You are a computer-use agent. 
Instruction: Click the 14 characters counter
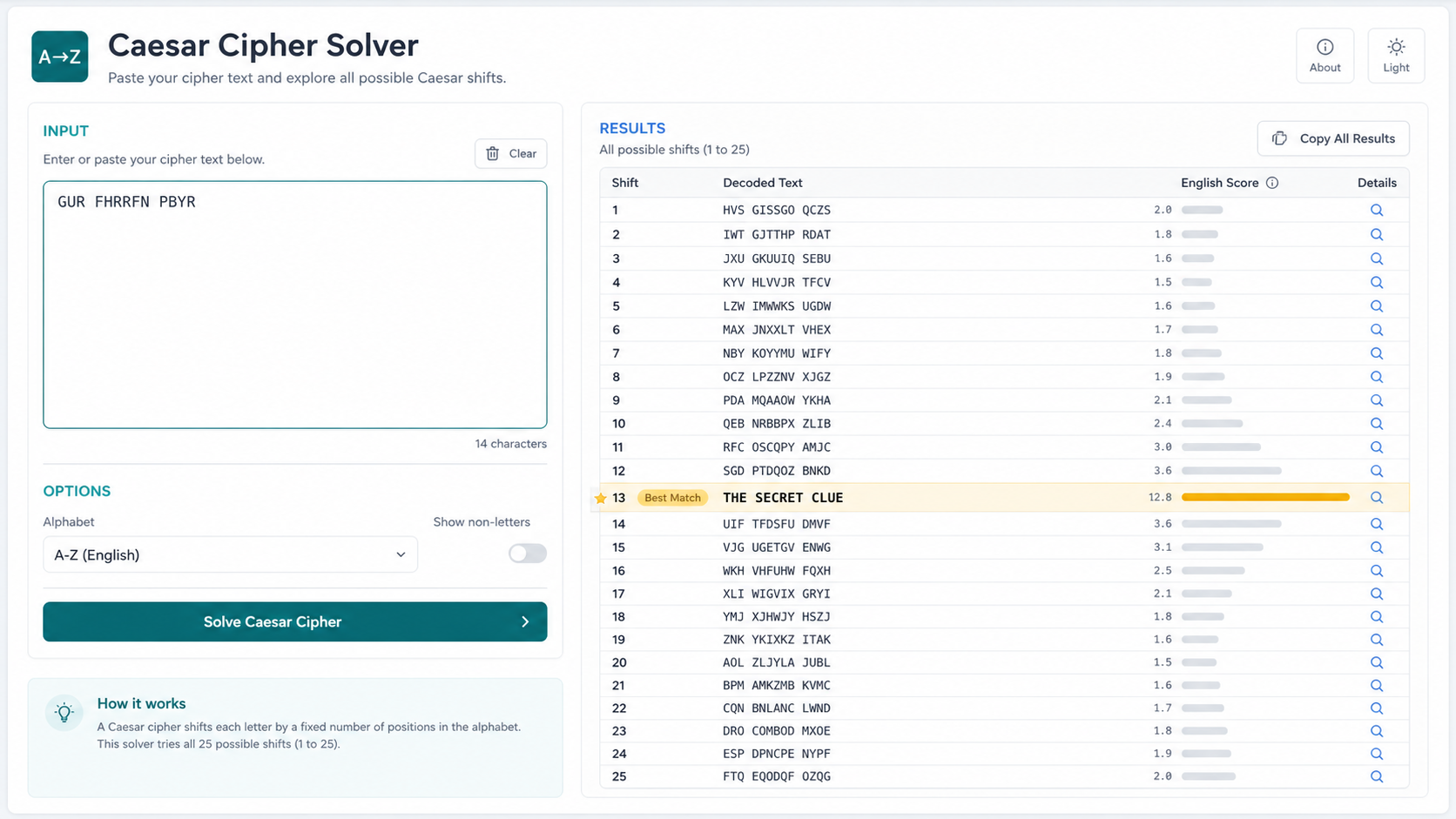(511, 444)
